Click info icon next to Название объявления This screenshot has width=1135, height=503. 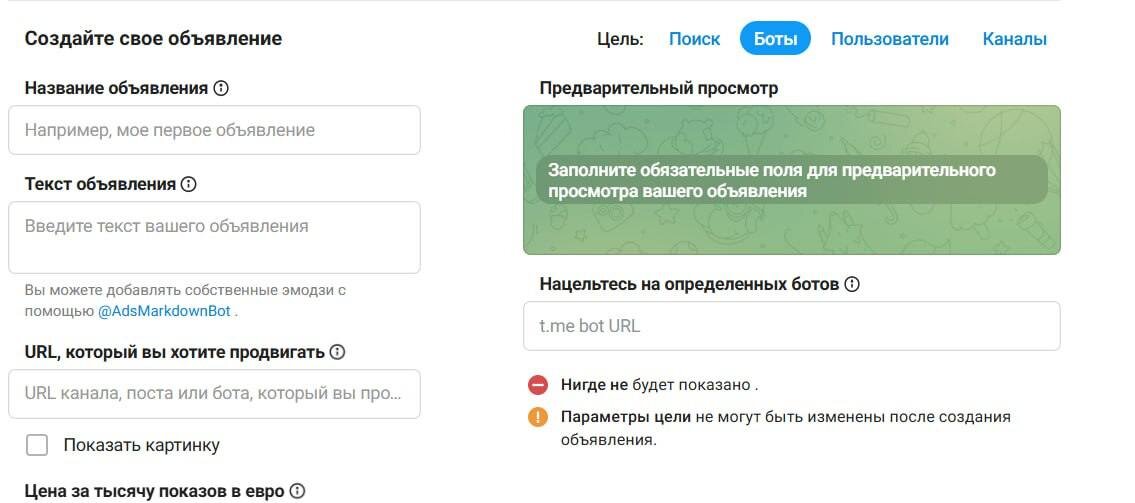click(221, 88)
